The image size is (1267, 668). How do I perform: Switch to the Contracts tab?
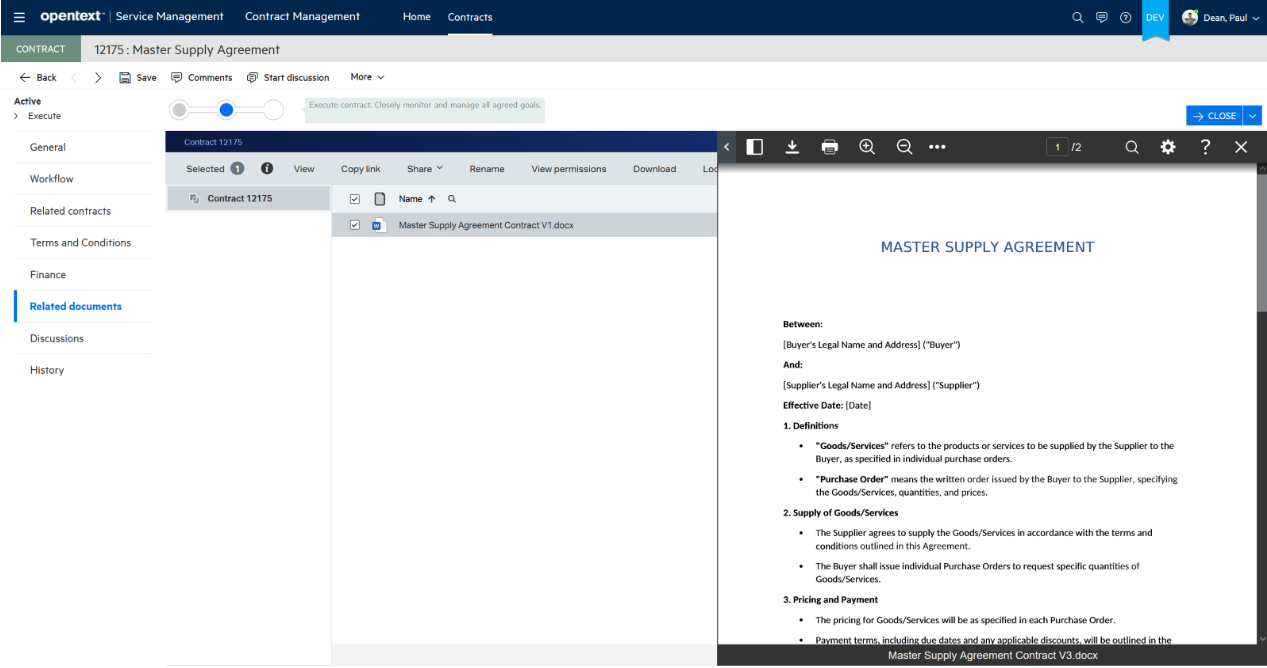pyautogui.click(x=469, y=17)
